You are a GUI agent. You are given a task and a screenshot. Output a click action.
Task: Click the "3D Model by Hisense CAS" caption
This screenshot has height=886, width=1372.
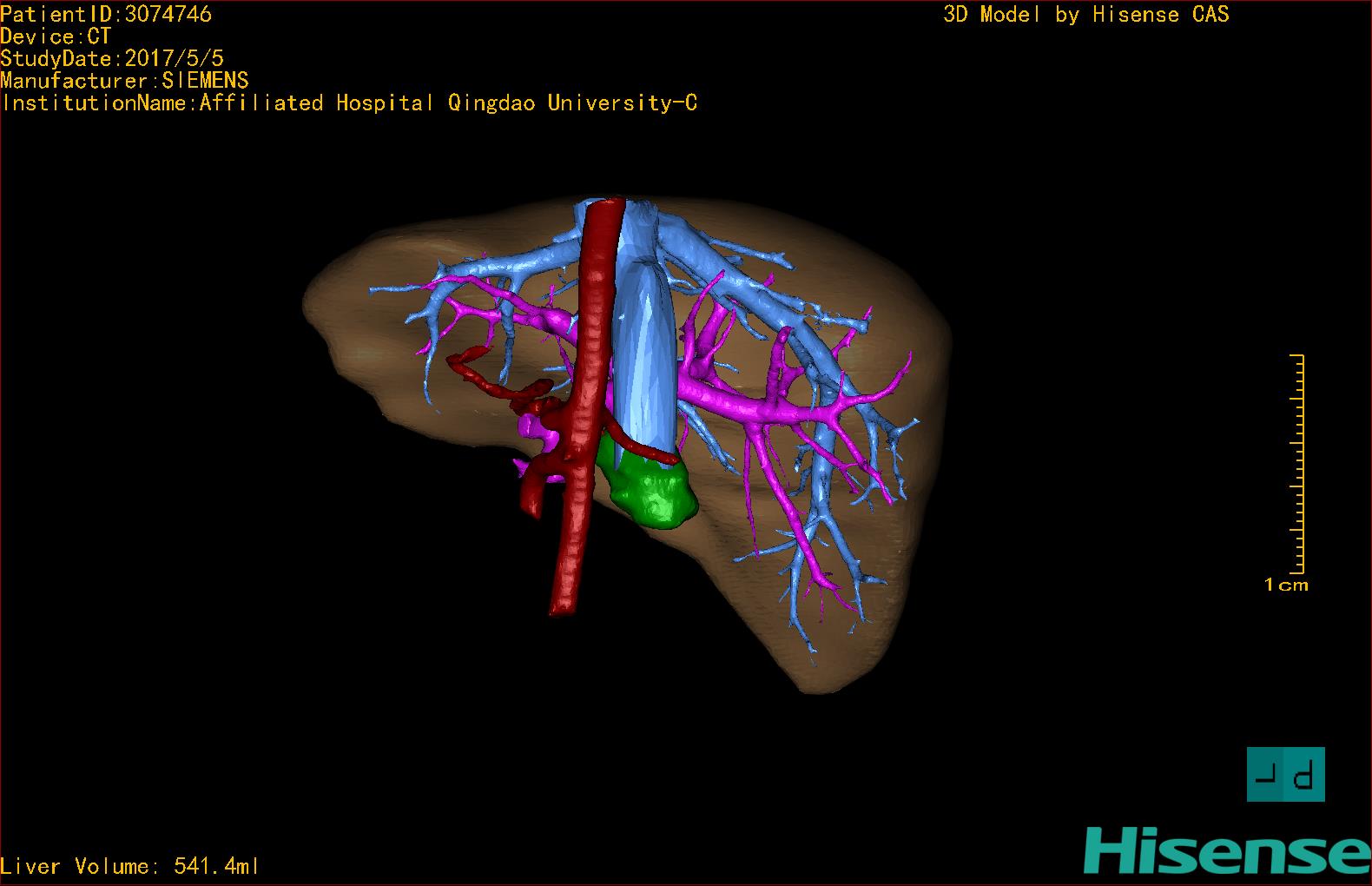pos(1086,14)
